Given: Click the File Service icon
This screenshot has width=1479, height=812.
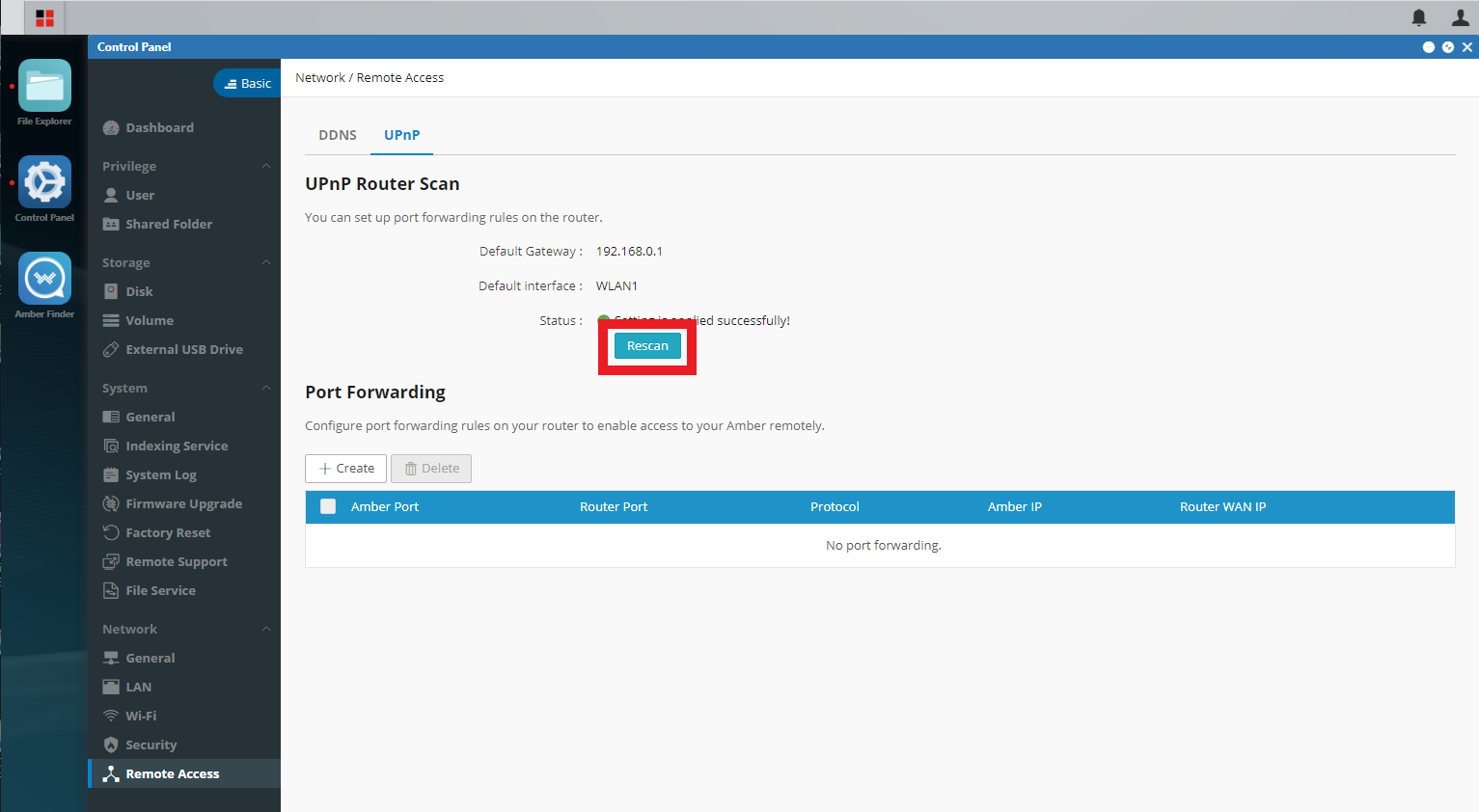Looking at the screenshot, I should 111,590.
